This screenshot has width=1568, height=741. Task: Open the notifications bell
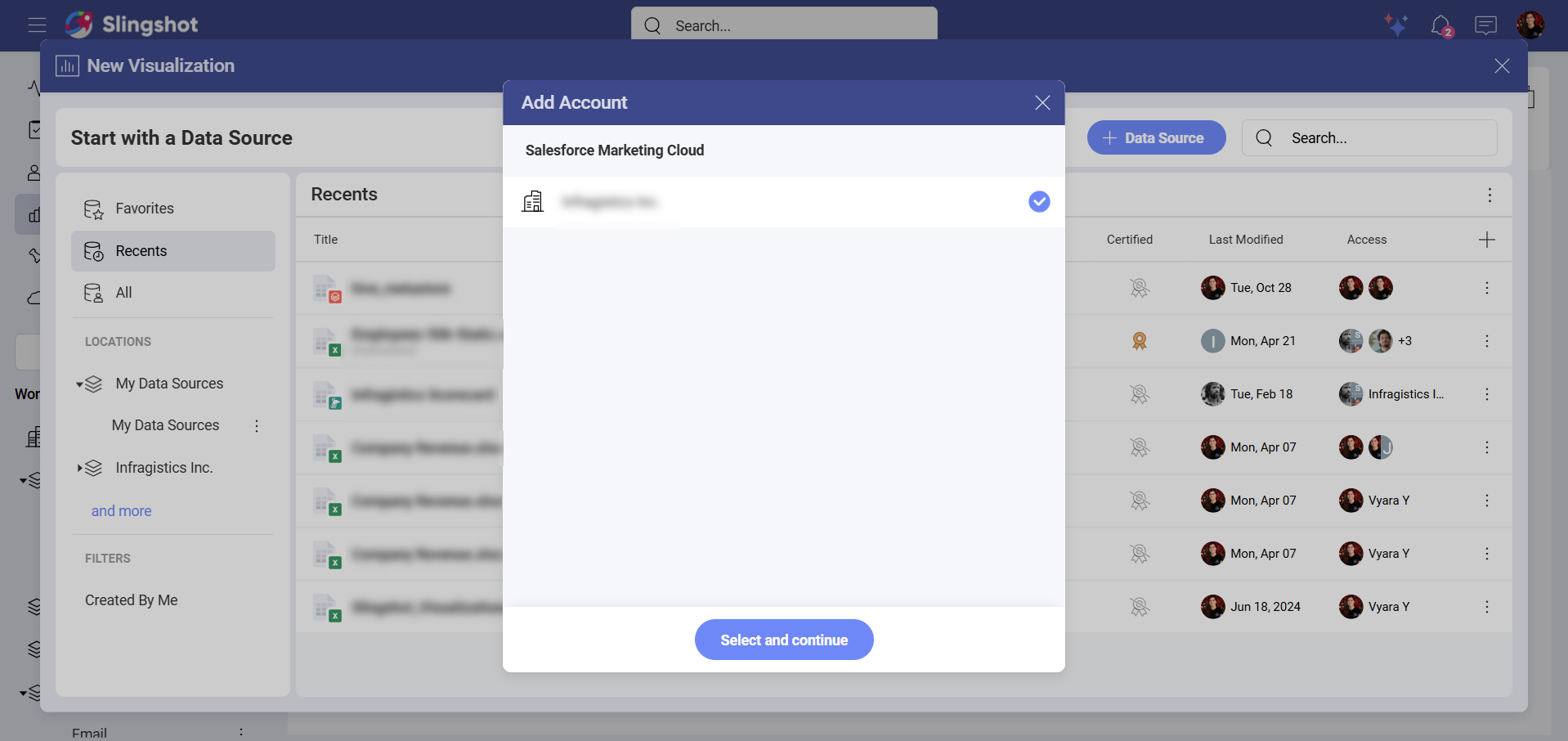1441,25
